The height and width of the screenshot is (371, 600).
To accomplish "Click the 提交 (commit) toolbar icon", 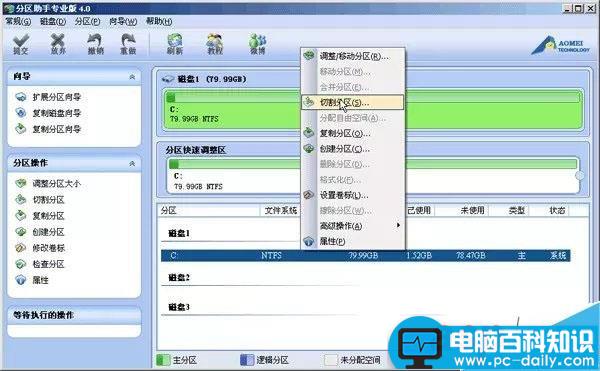I will pos(21,44).
